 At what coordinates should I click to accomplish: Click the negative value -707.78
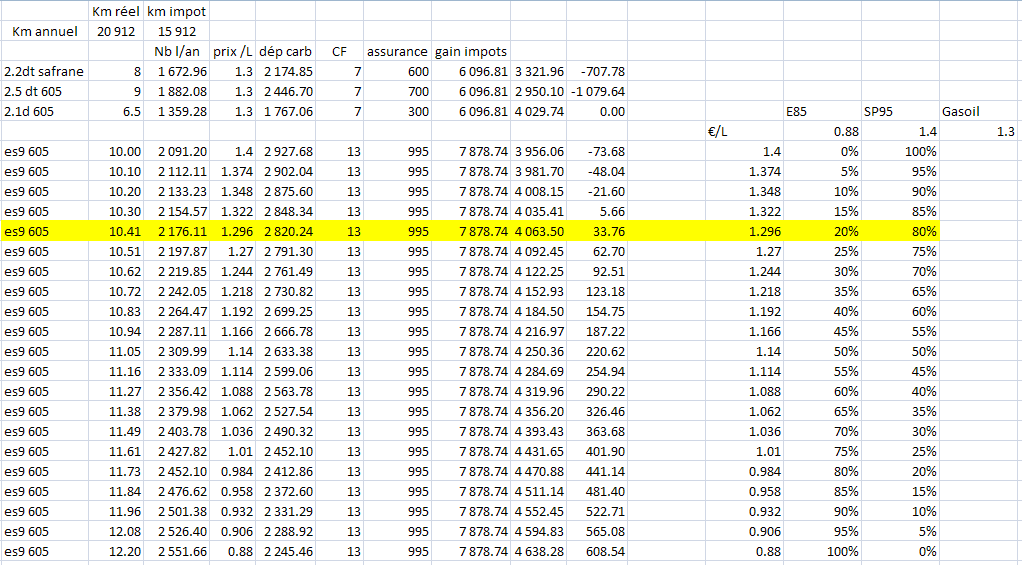pyautogui.click(x=596, y=72)
